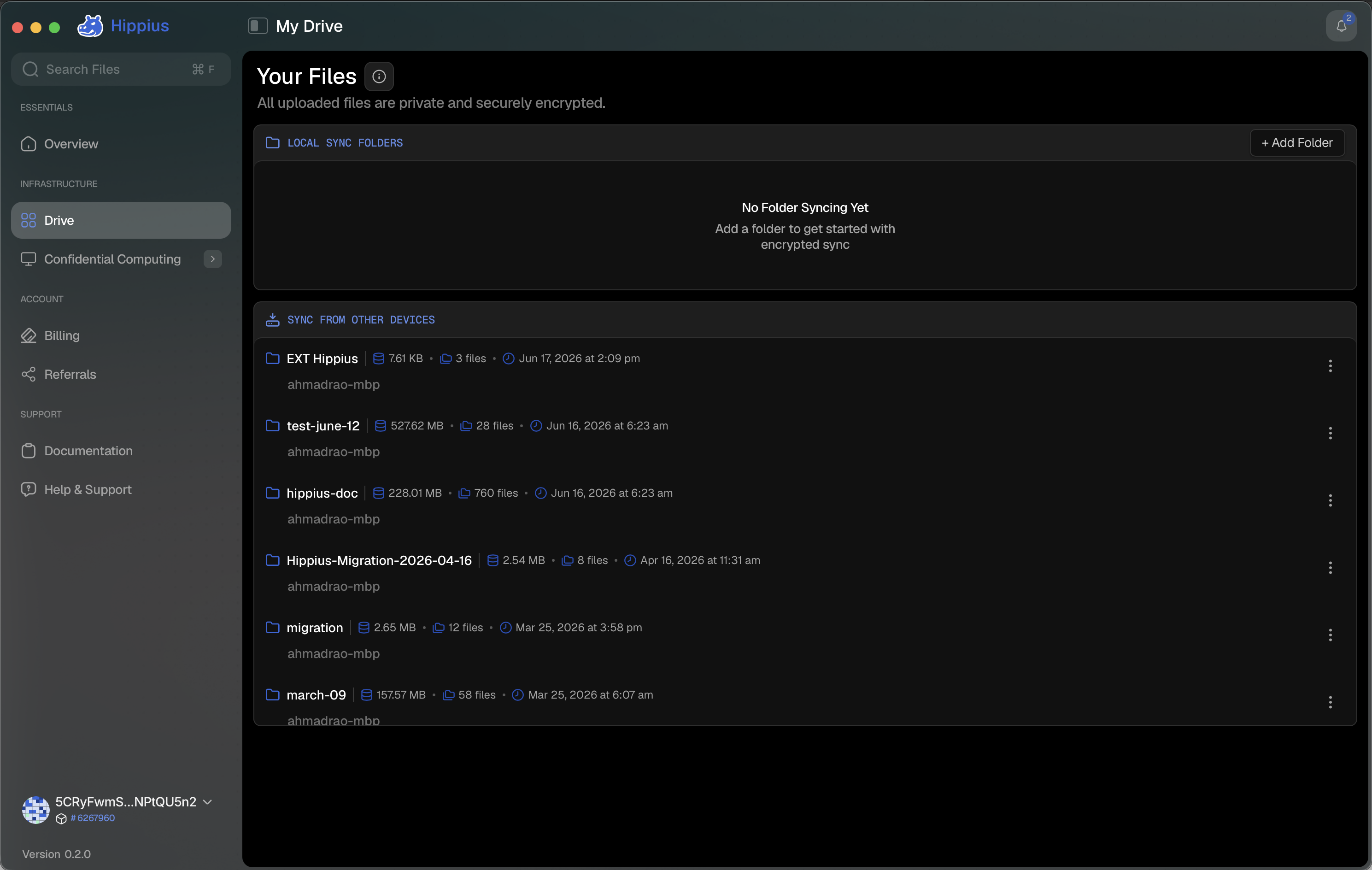The height and width of the screenshot is (870, 1372).
Task: Click the Sync From Other Devices icon
Action: pos(272,320)
